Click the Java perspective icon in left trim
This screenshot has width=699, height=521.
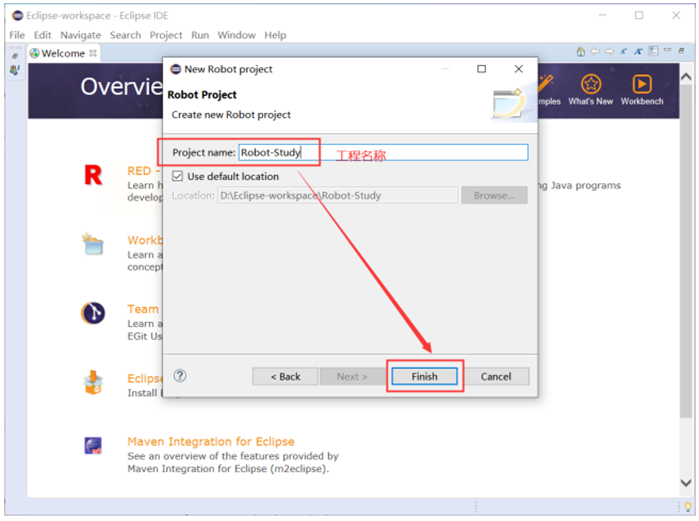[x=15, y=70]
